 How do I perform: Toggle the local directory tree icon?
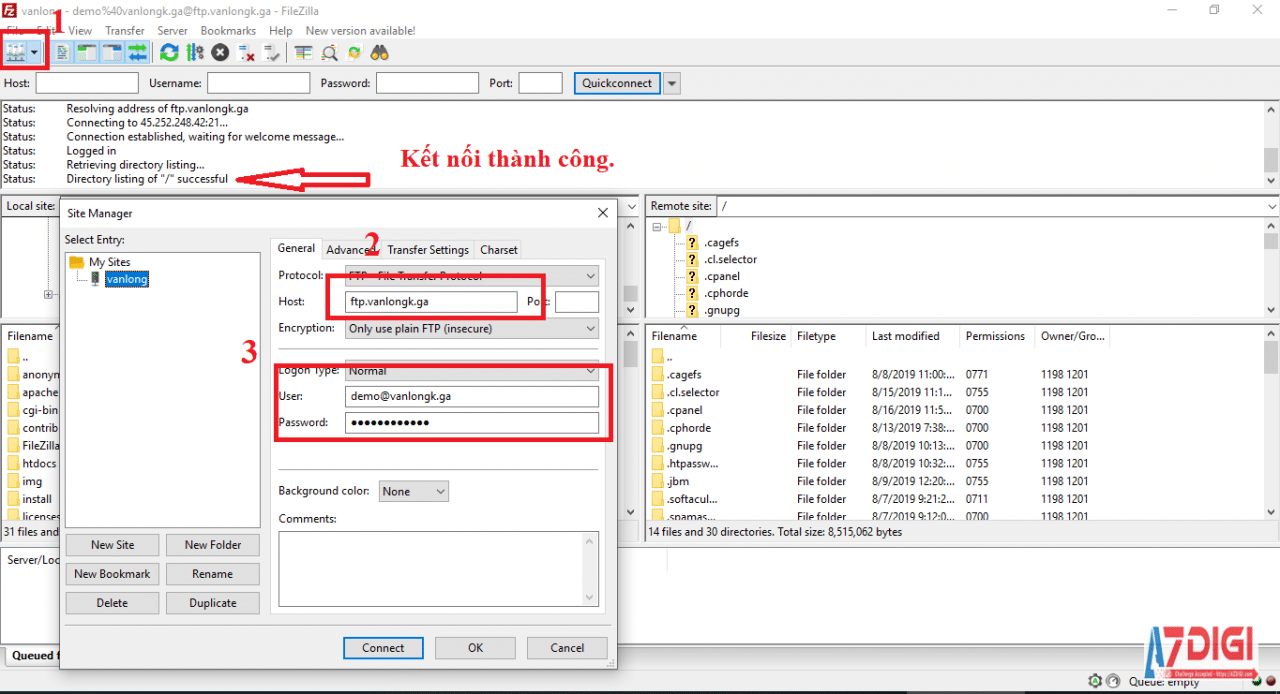pos(87,52)
